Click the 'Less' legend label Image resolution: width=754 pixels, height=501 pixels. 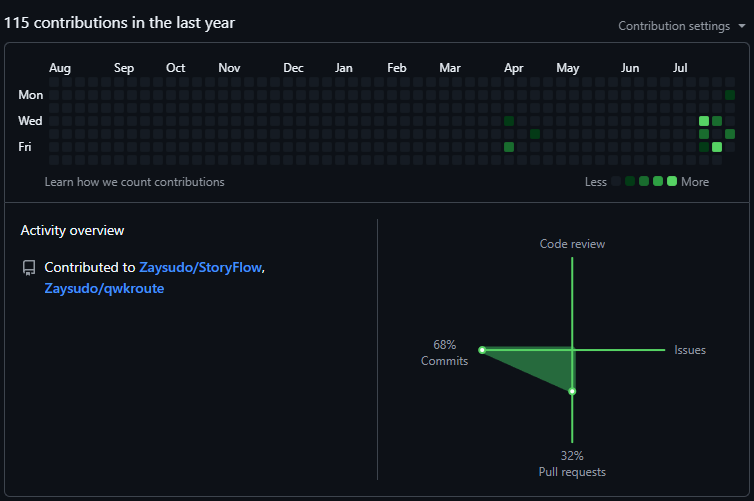[596, 182]
